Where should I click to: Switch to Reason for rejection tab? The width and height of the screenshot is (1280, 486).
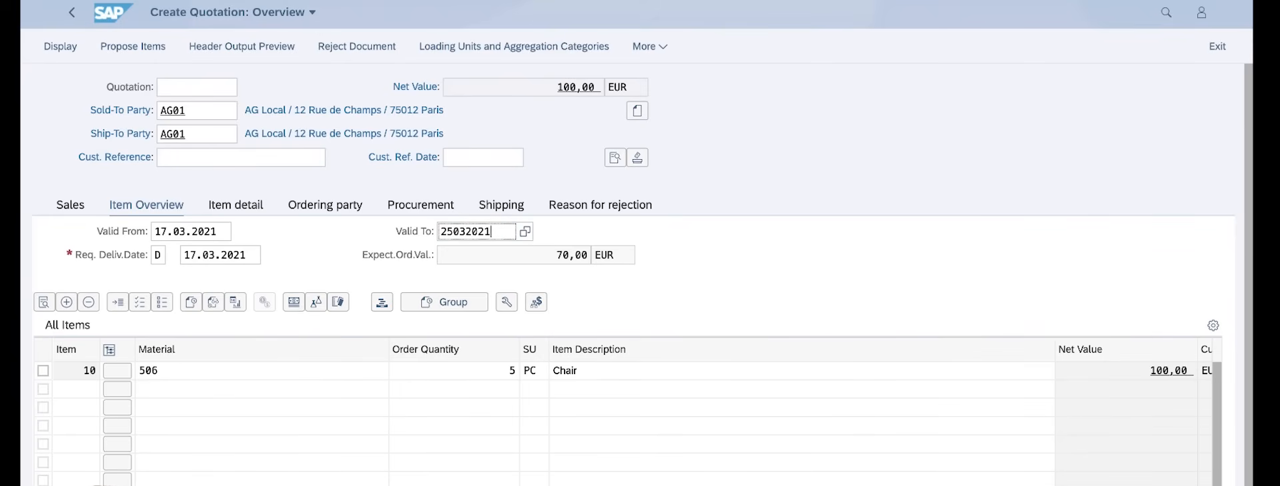coord(600,205)
